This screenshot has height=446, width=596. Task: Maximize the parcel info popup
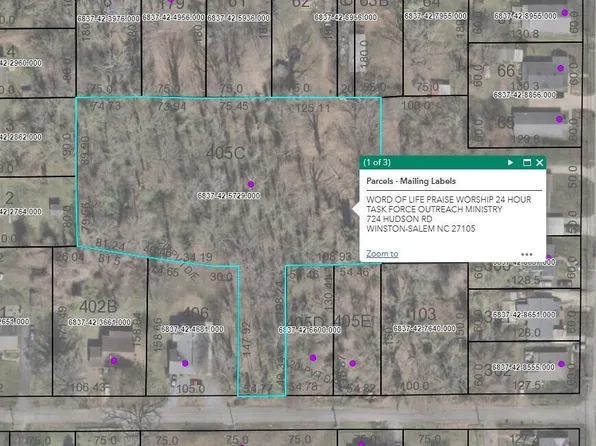pyautogui.click(x=527, y=163)
